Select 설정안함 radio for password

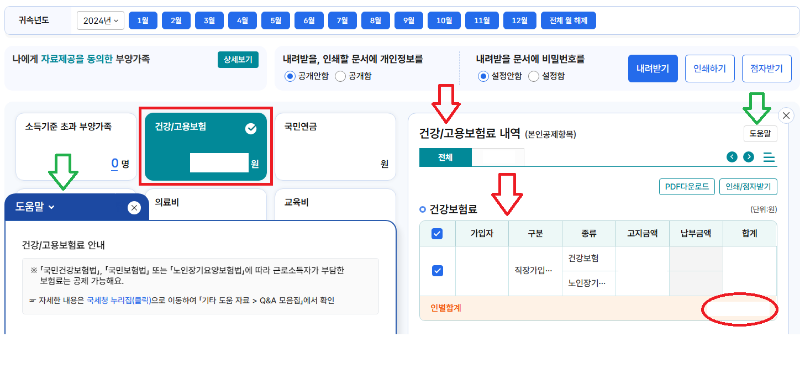(x=483, y=77)
